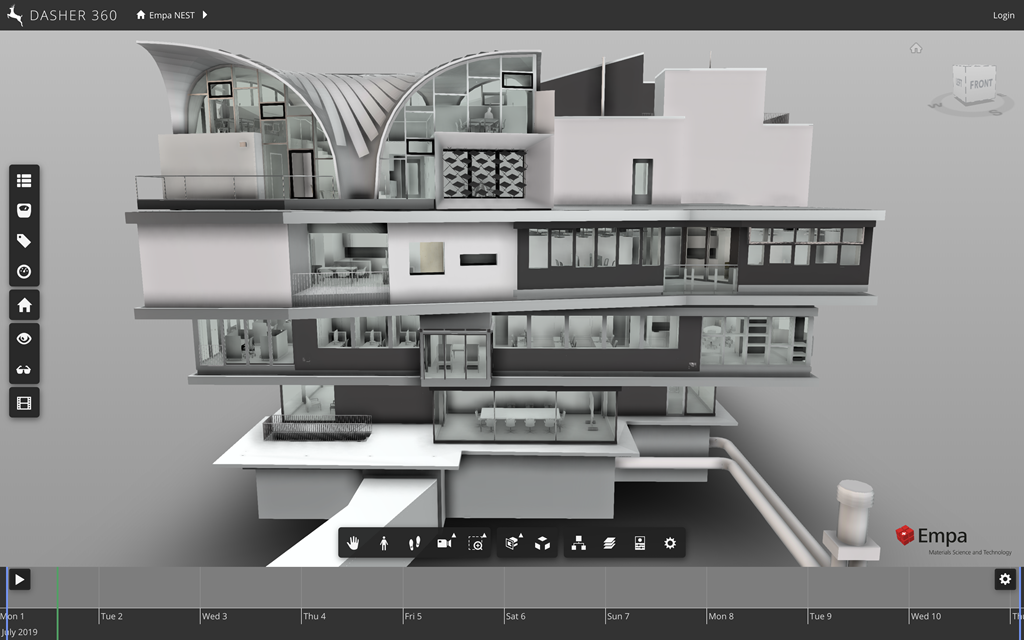Click the sensor scale icon in sidebar

[x=24, y=210]
